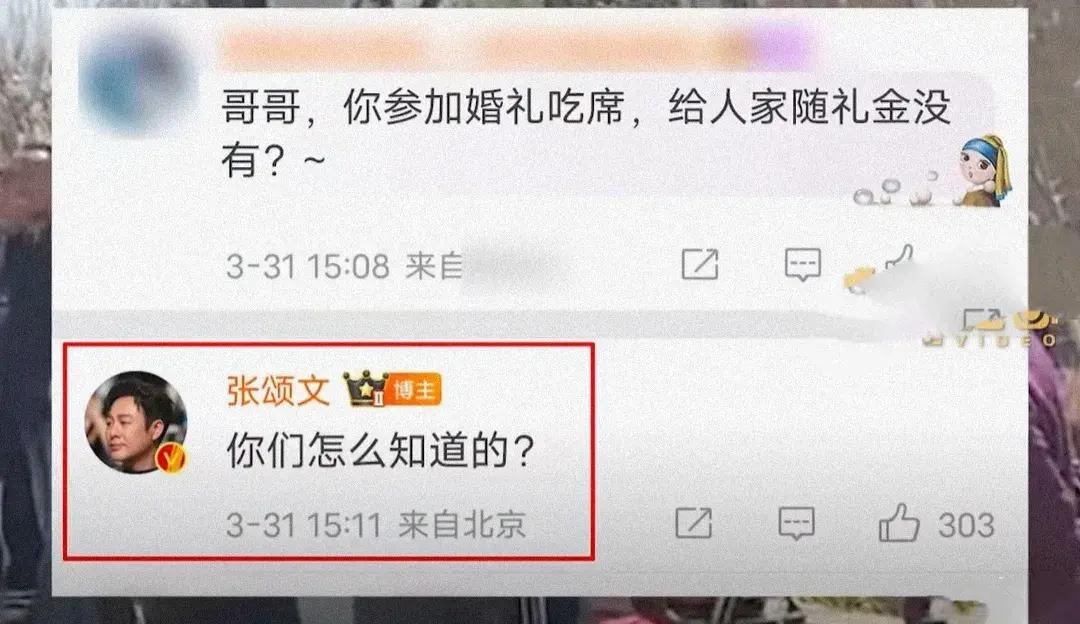This screenshot has width=1080, height=624.
Task: Tap the crown membership badge beside 张颂文
Action: [x=366, y=390]
